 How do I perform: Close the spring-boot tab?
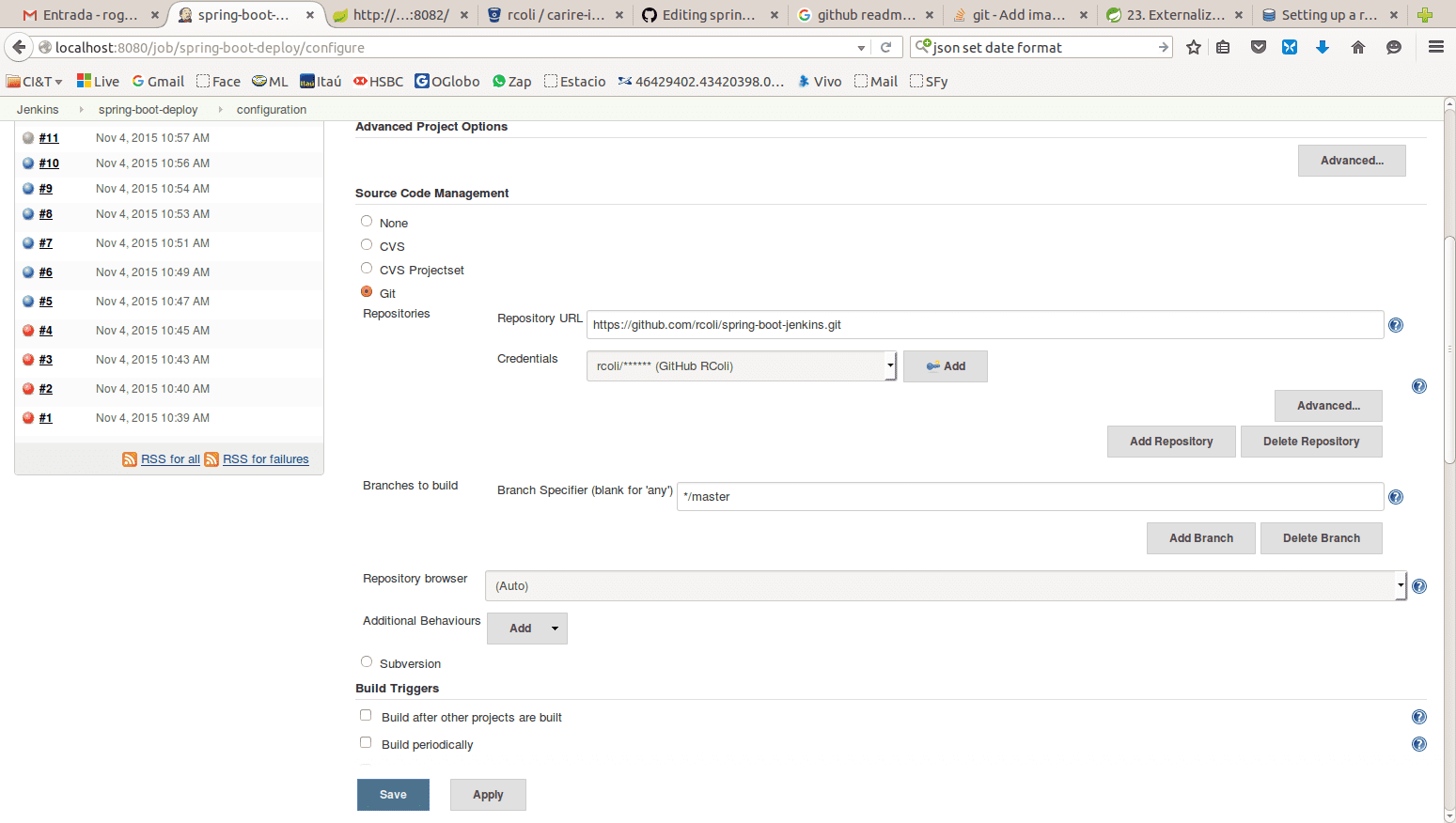click(x=310, y=15)
